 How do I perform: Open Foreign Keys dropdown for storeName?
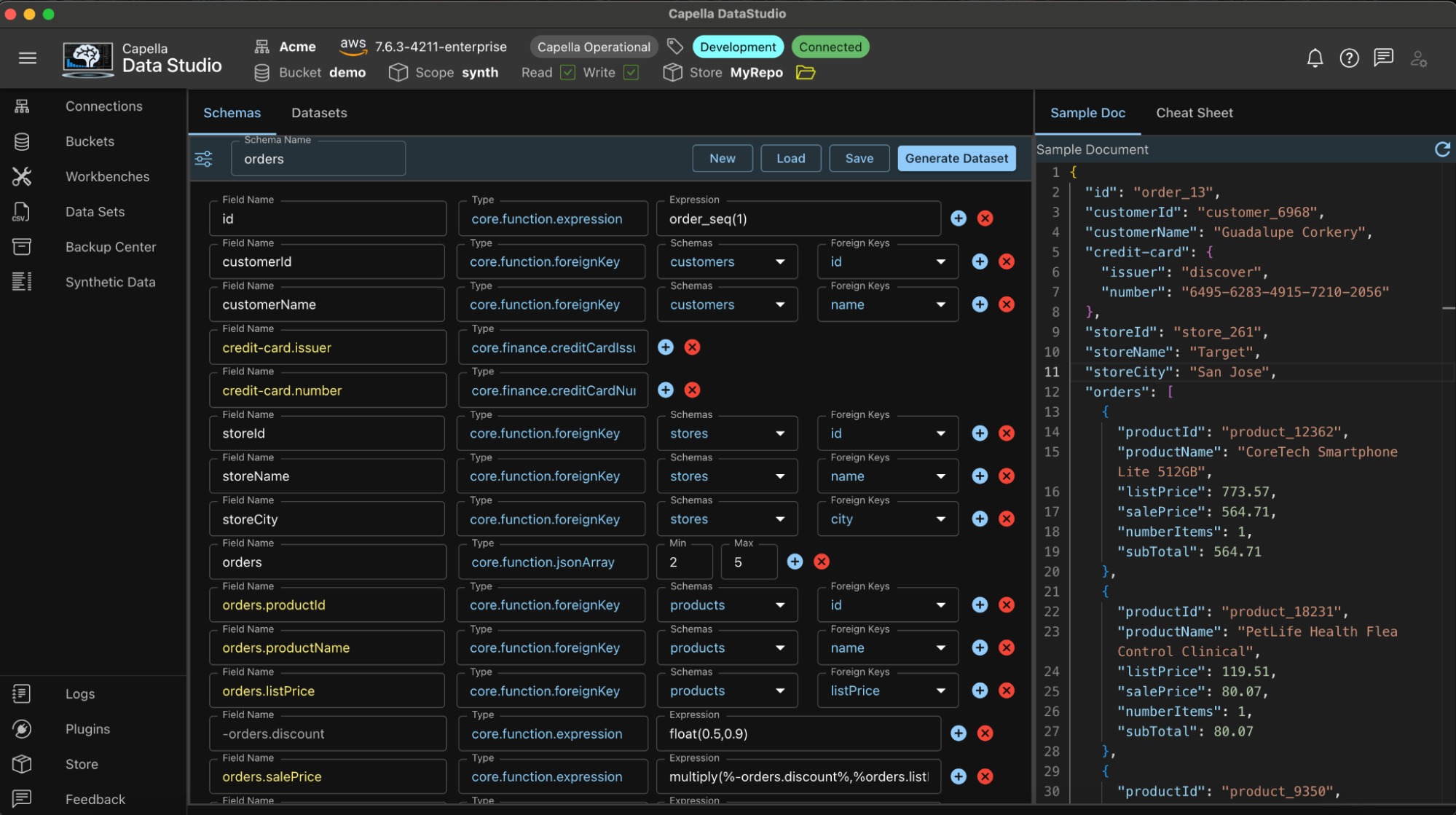tap(888, 476)
